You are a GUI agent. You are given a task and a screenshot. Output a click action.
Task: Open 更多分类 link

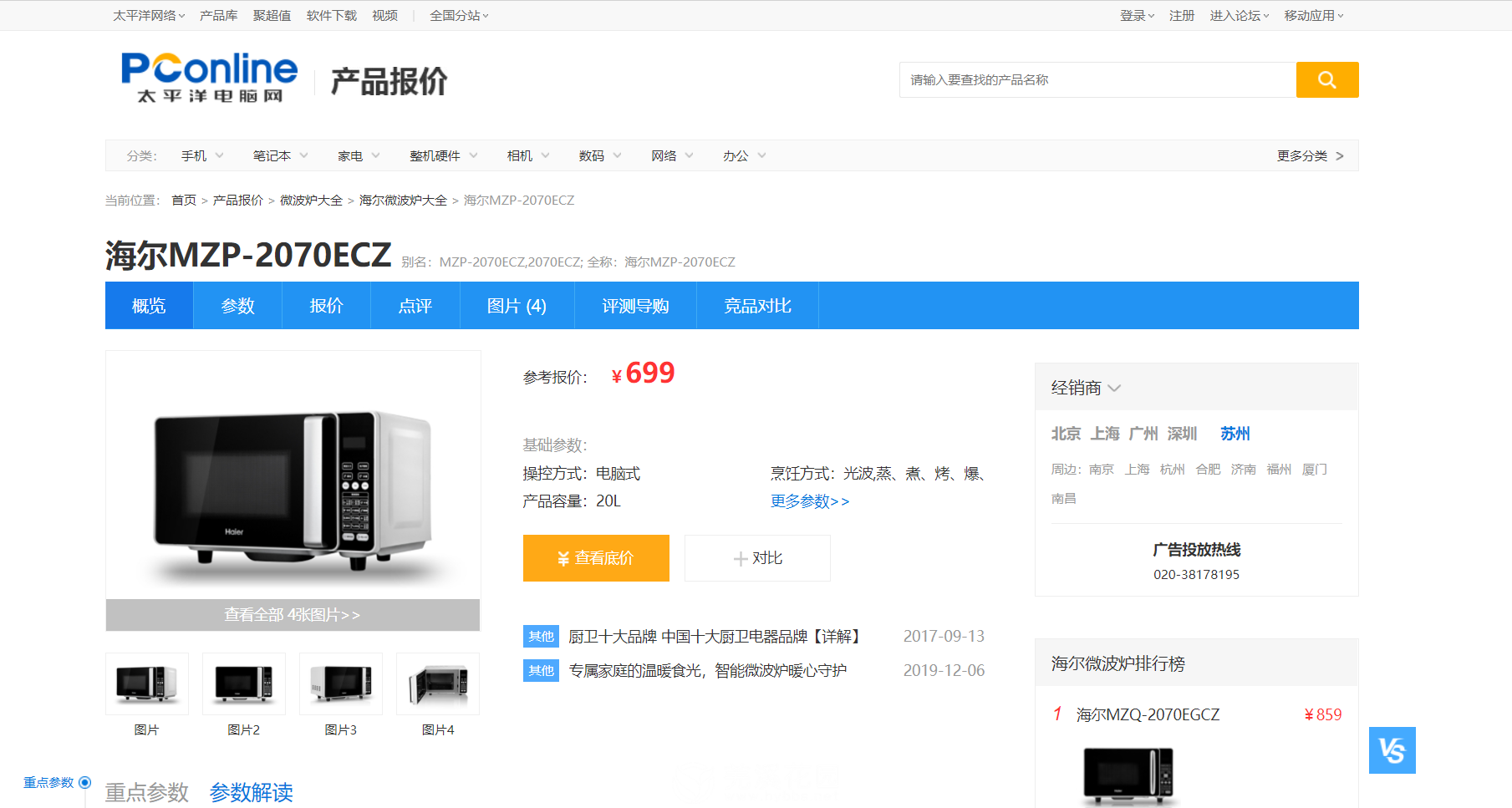tap(1311, 155)
